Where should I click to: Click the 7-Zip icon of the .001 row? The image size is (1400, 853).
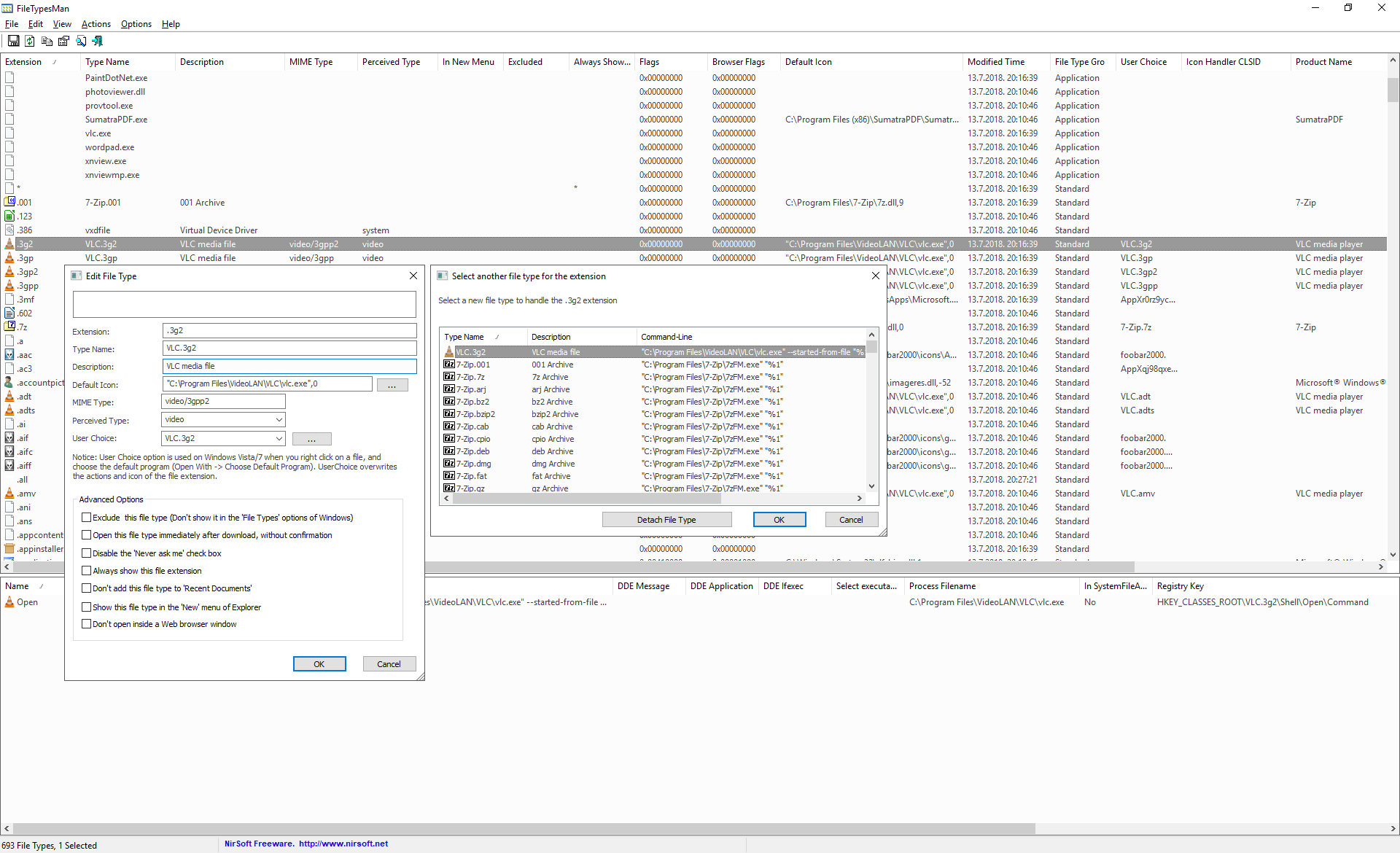[9, 203]
